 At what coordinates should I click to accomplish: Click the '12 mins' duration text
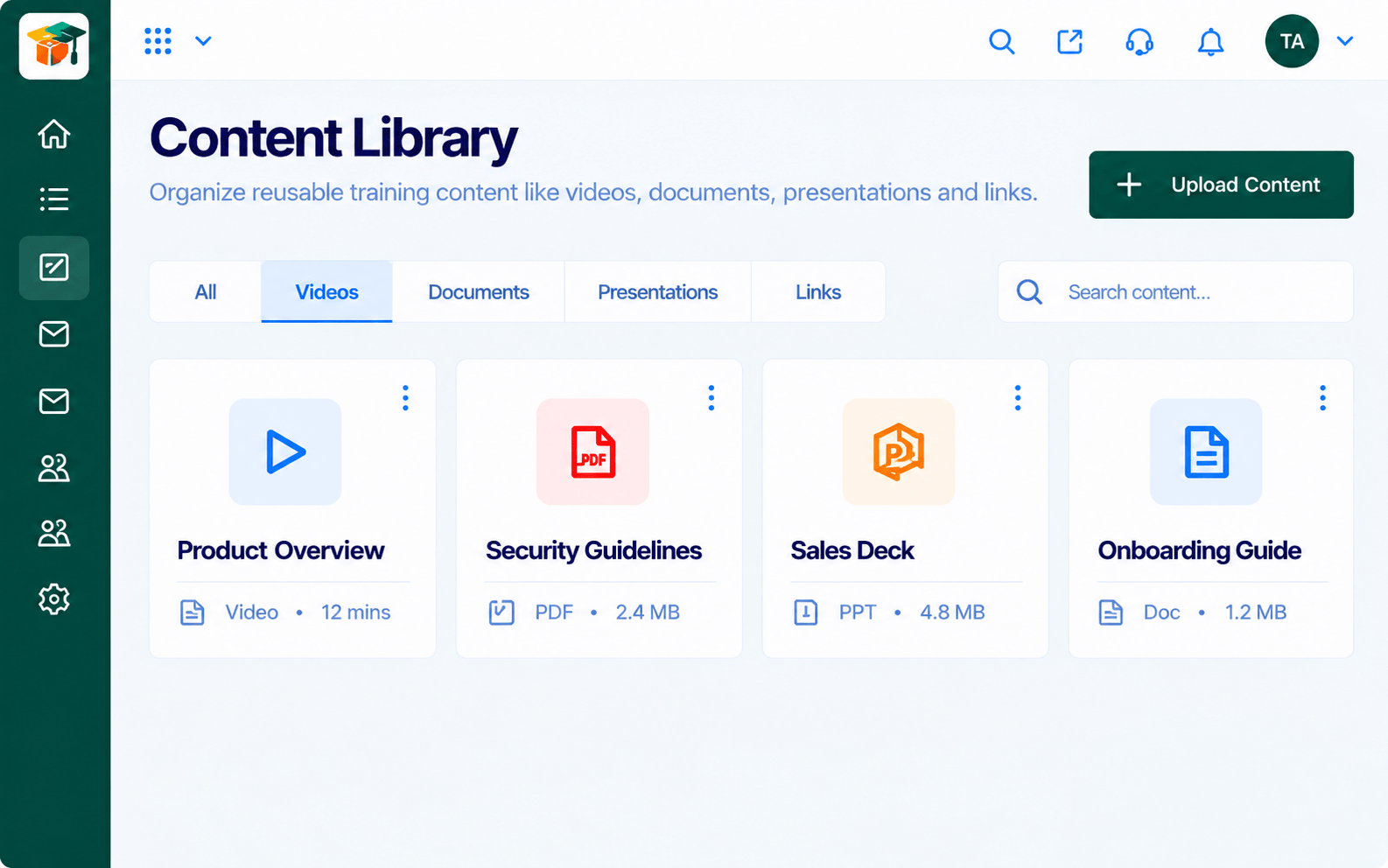pos(356,612)
